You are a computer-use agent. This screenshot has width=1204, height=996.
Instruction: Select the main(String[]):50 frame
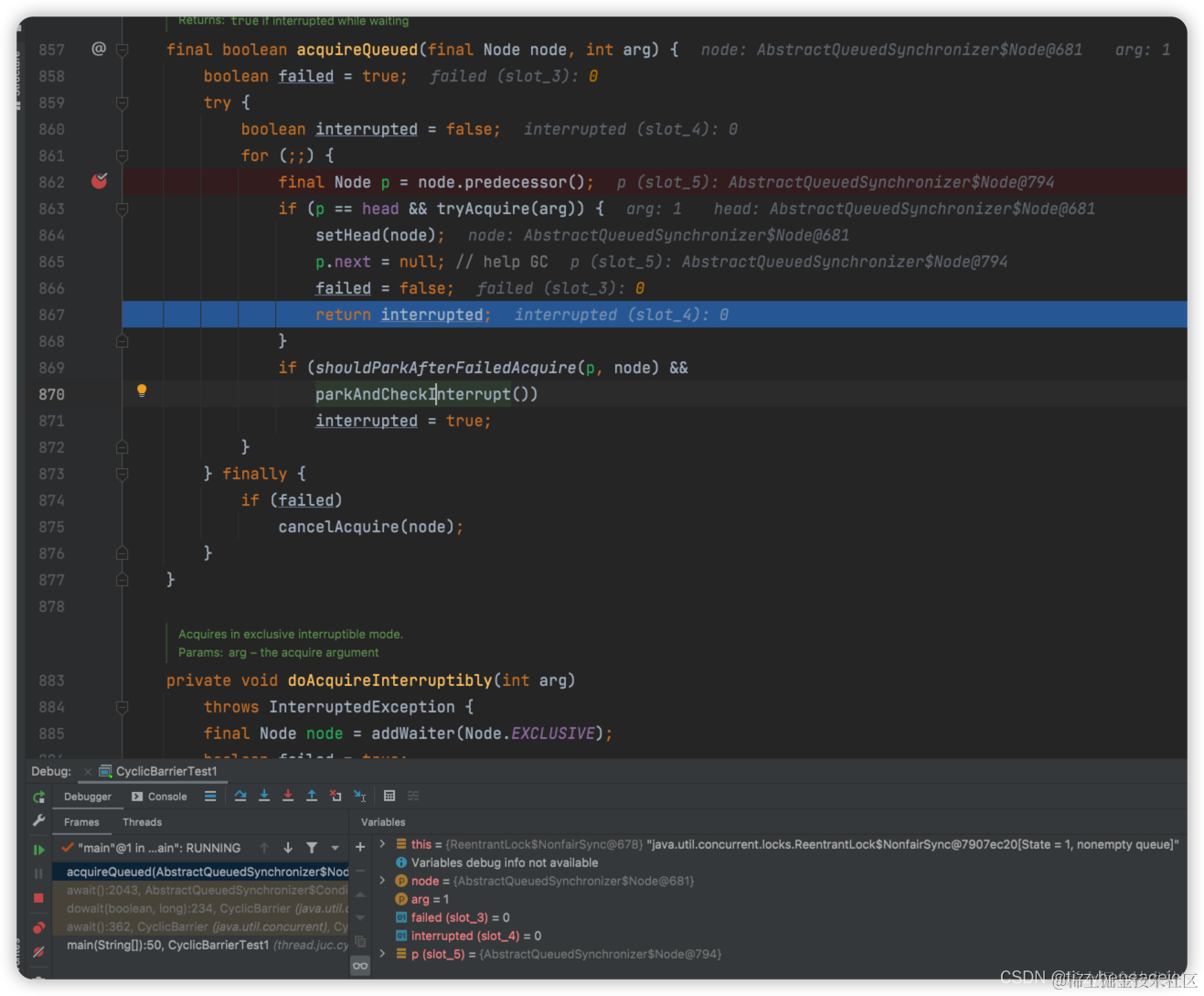pyautogui.click(x=200, y=945)
